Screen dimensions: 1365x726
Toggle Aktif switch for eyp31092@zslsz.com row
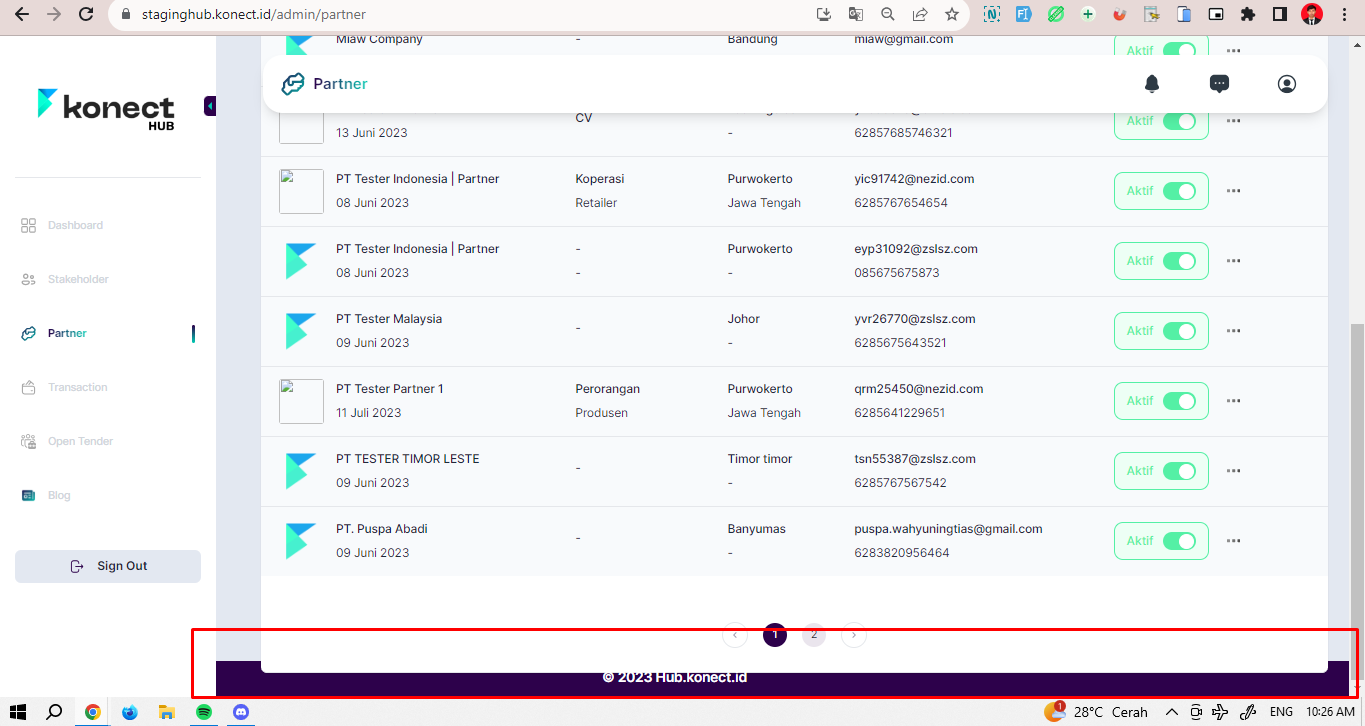tap(1179, 261)
